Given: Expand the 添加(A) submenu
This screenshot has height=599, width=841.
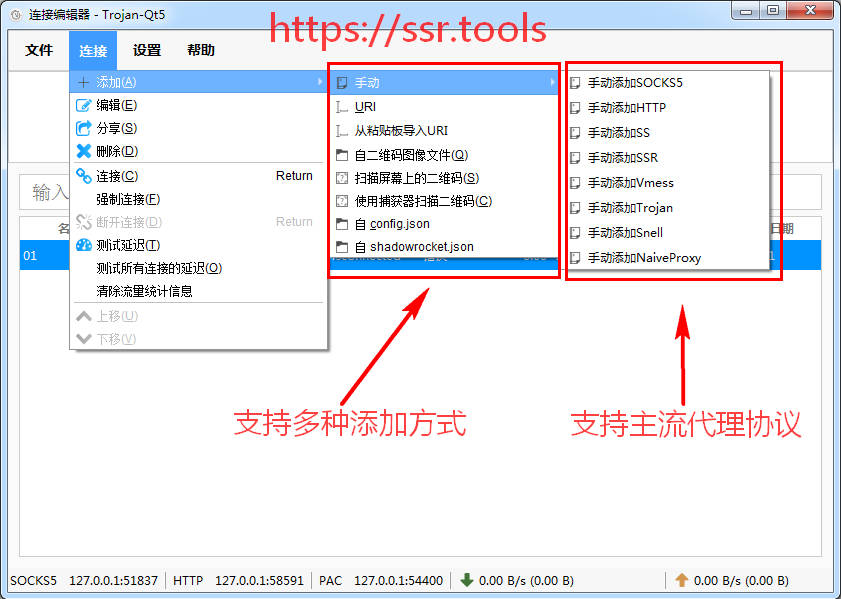Looking at the screenshot, I should tap(198, 82).
